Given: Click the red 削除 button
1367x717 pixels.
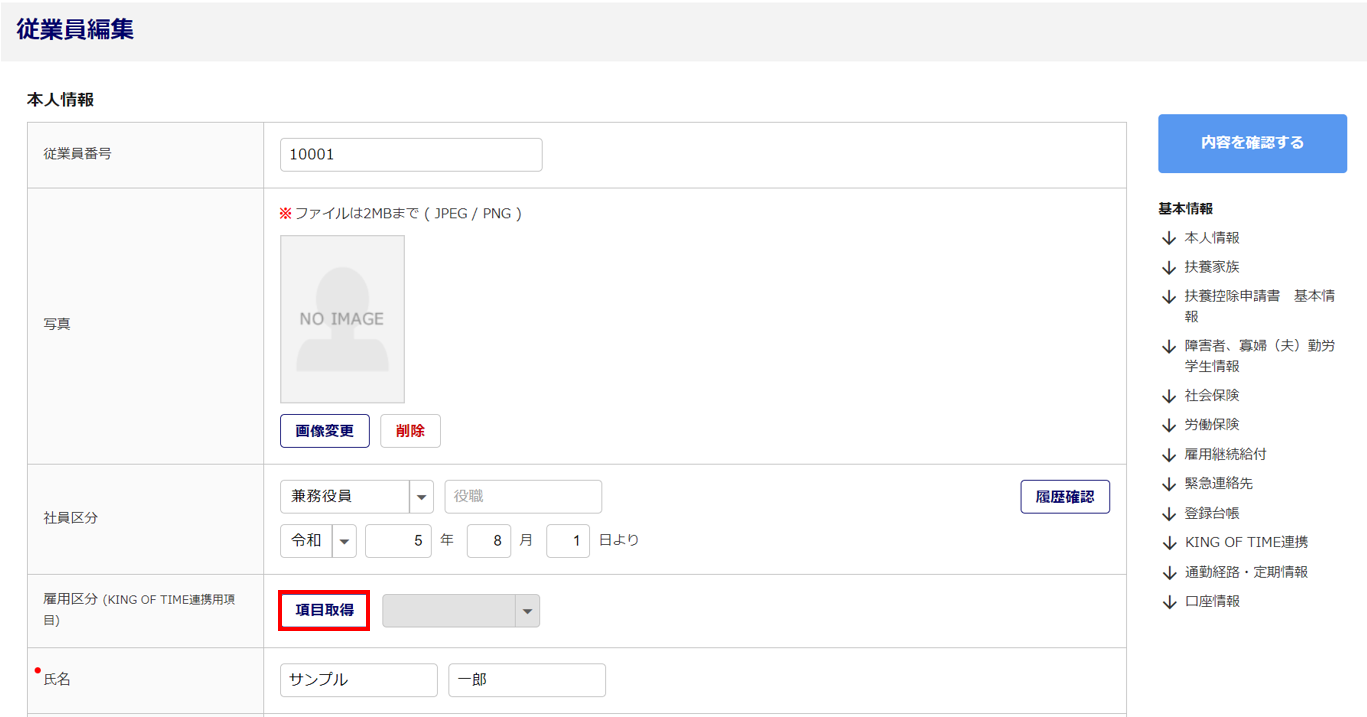Looking at the screenshot, I should [410, 431].
